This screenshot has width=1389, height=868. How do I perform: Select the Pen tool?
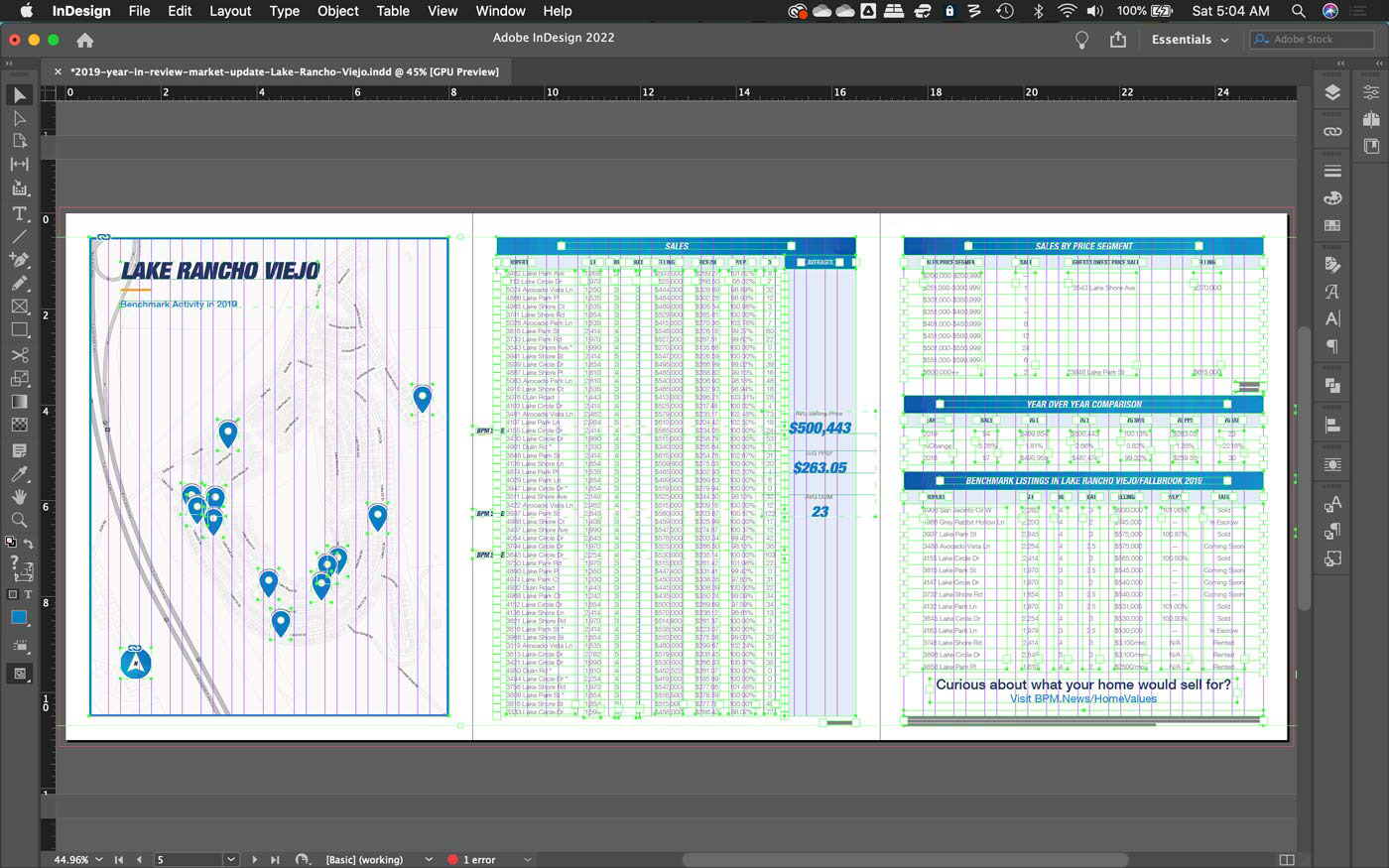click(19, 260)
